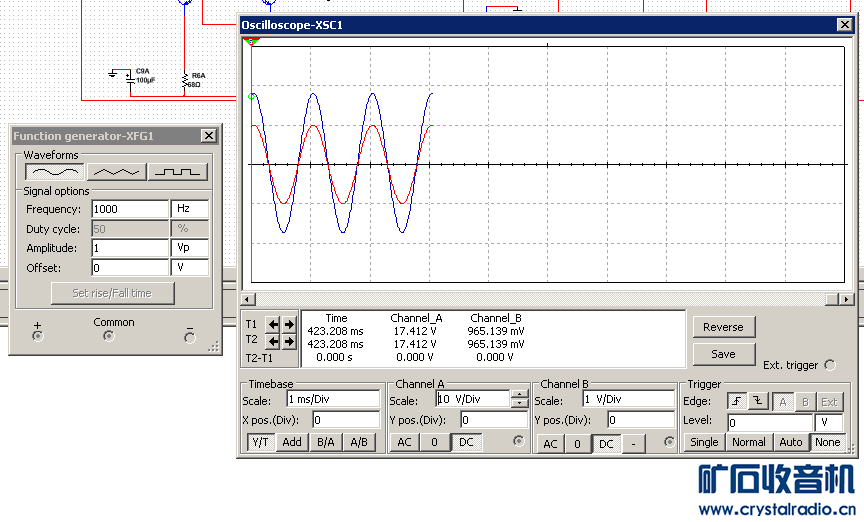Image resolution: width=864 pixels, height=522 pixels.
Task: Click the oscilloscope horizontal scrollbar right arrow
Action: pyautogui.click(x=847, y=299)
